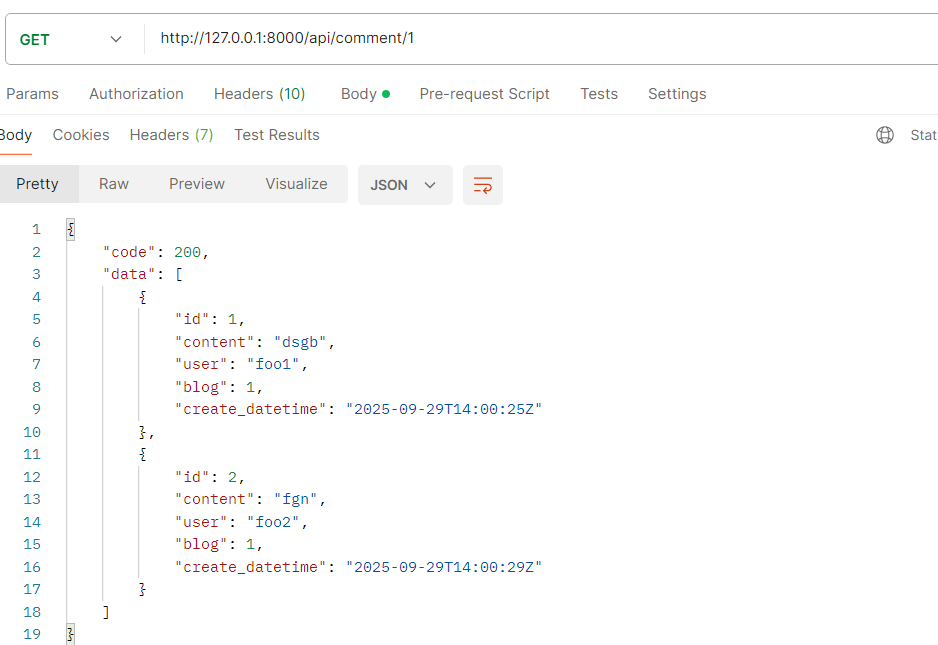Open the request Headers (10) tab

(259, 94)
